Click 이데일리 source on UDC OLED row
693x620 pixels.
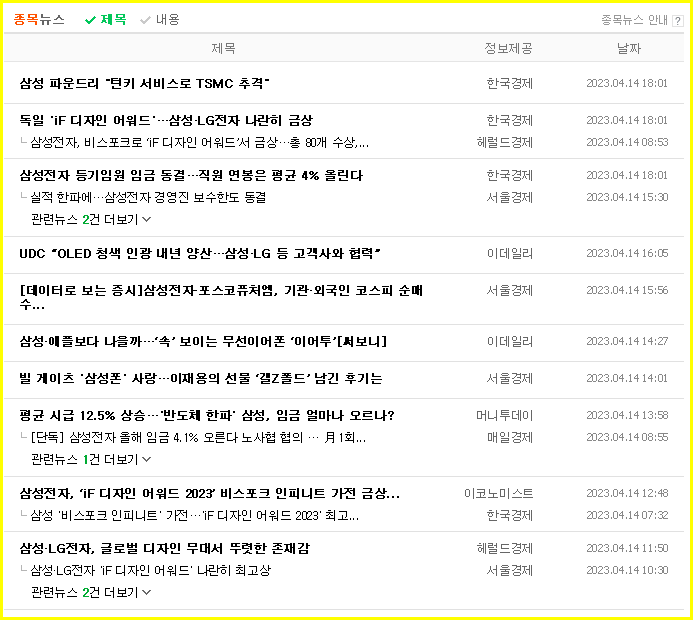click(510, 253)
